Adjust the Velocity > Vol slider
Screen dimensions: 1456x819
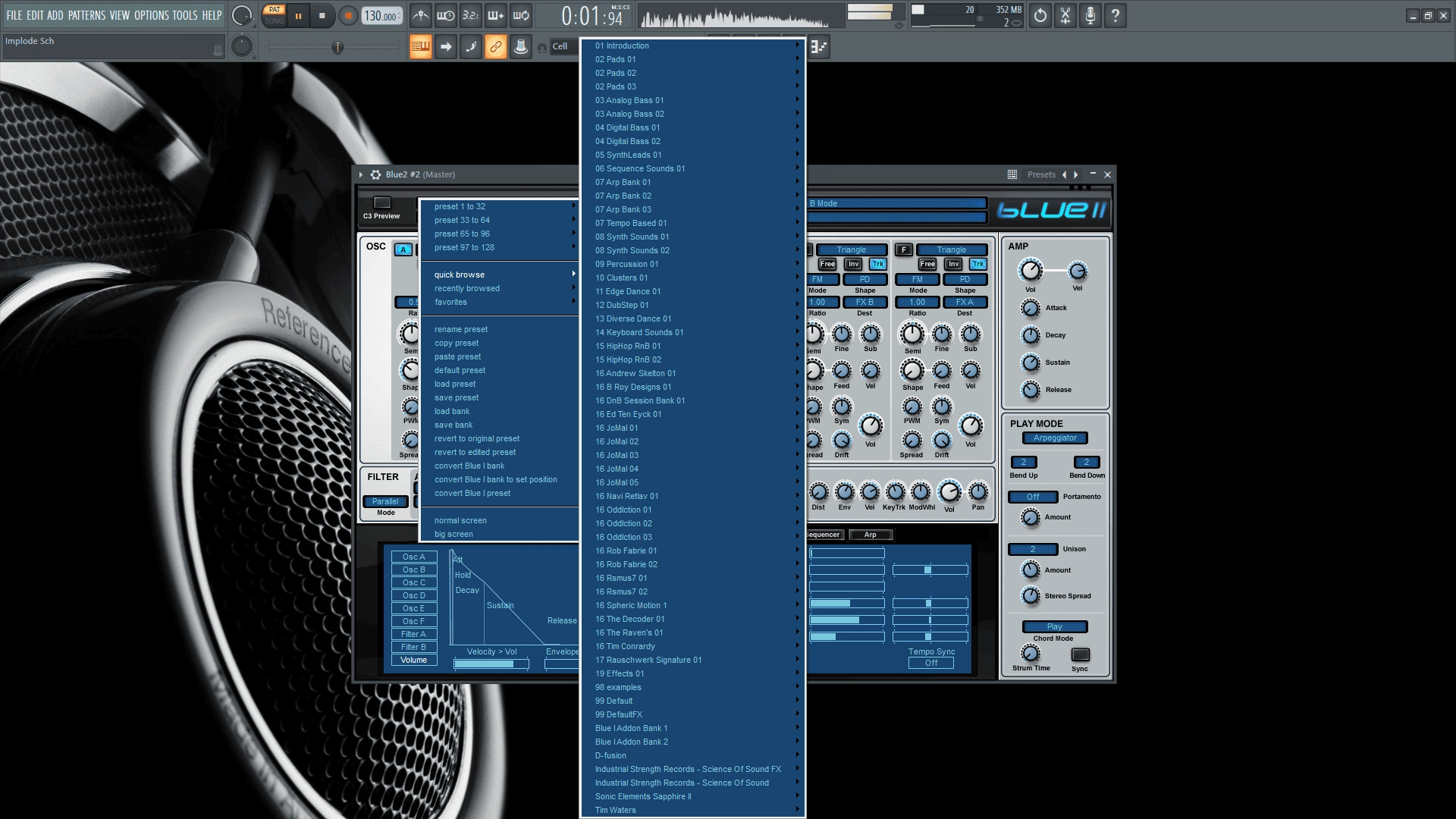tap(491, 664)
